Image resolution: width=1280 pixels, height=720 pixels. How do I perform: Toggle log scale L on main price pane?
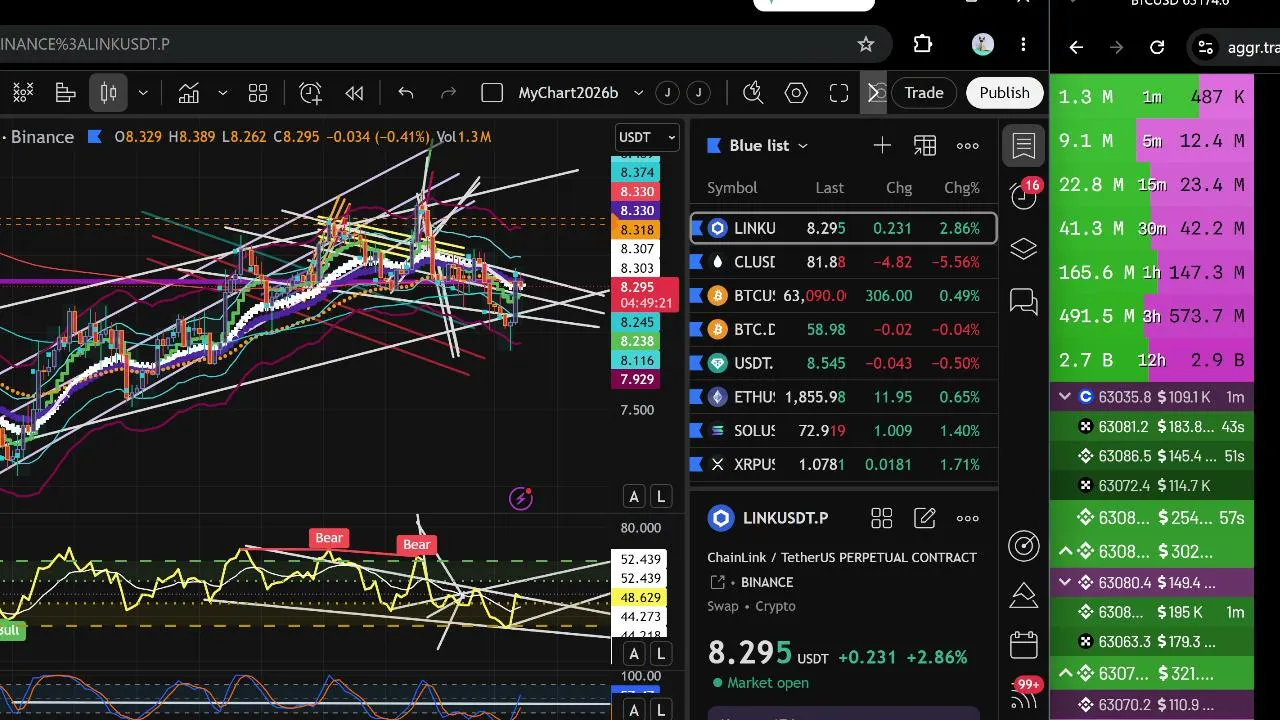coord(661,497)
